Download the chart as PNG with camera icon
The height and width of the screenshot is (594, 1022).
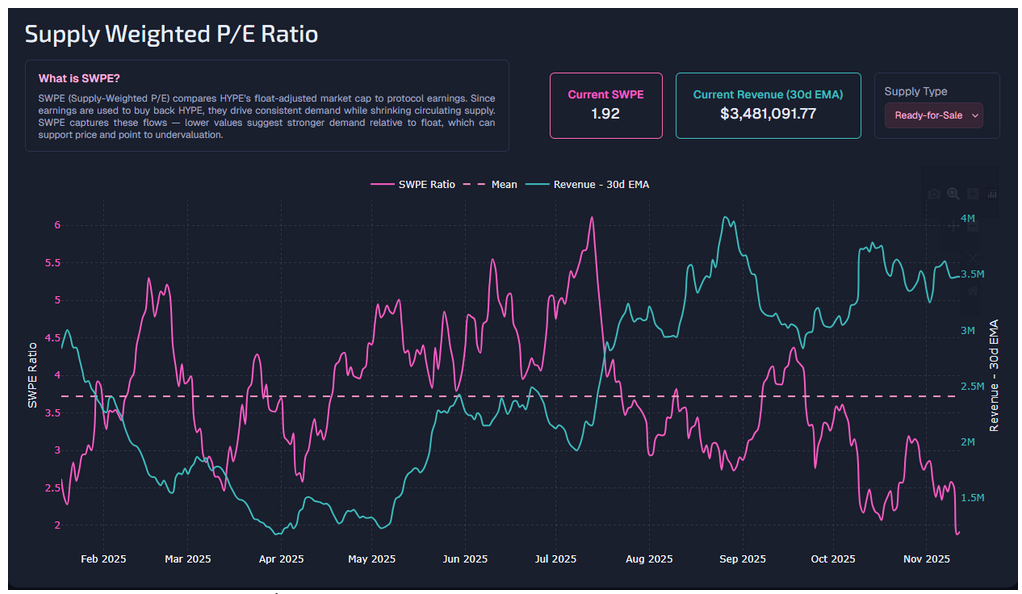click(933, 193)
